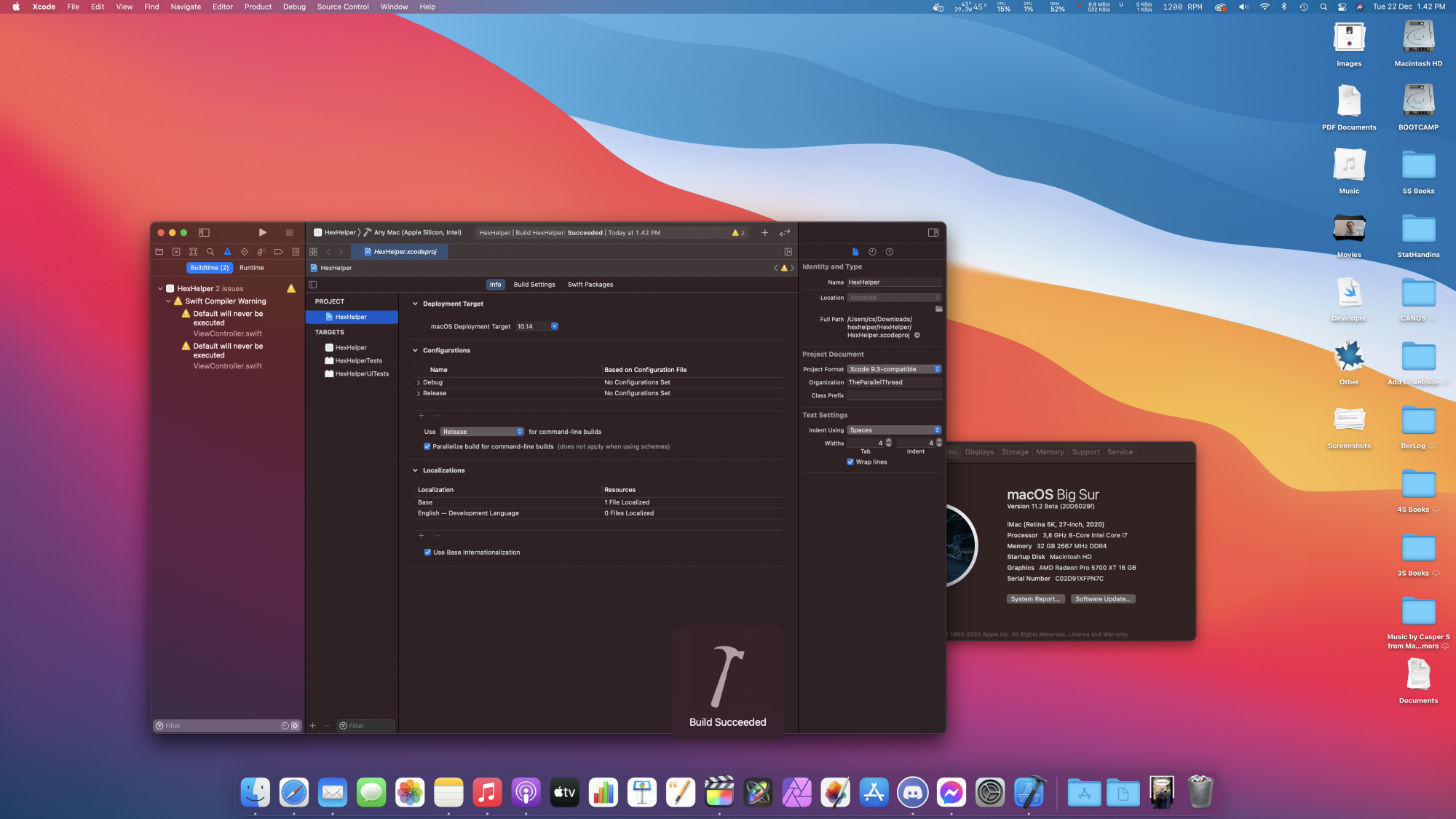This screenshot has width=1456, height=819.
Task: Add an editor pane on right
Action: [x=788, y=252]
